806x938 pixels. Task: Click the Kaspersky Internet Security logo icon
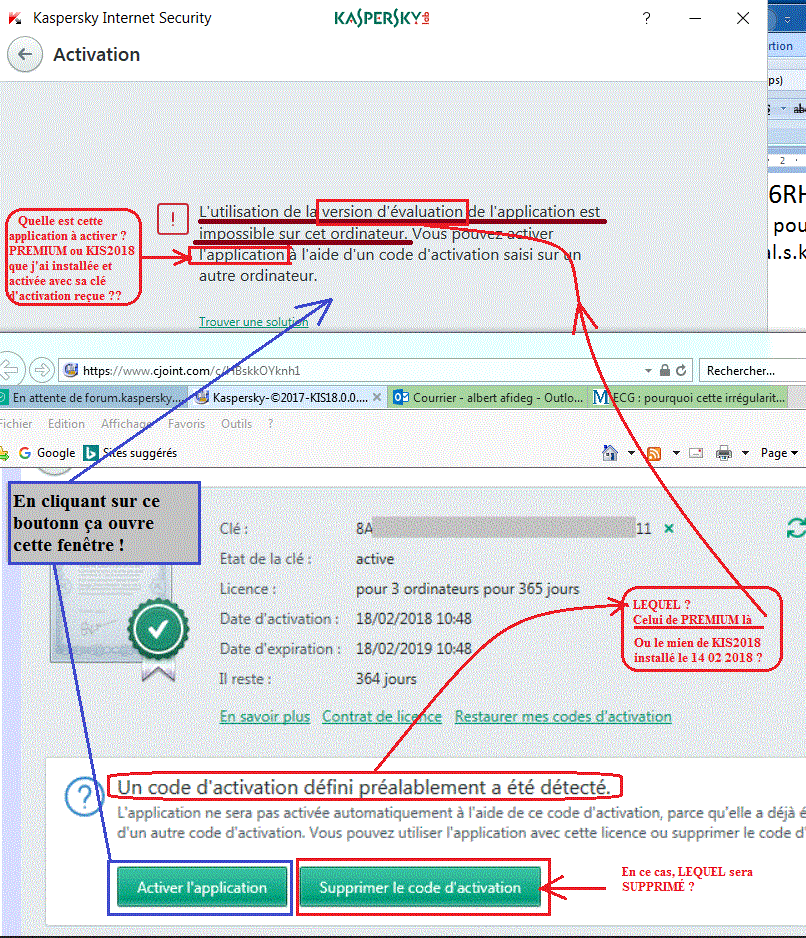[15, 18]
